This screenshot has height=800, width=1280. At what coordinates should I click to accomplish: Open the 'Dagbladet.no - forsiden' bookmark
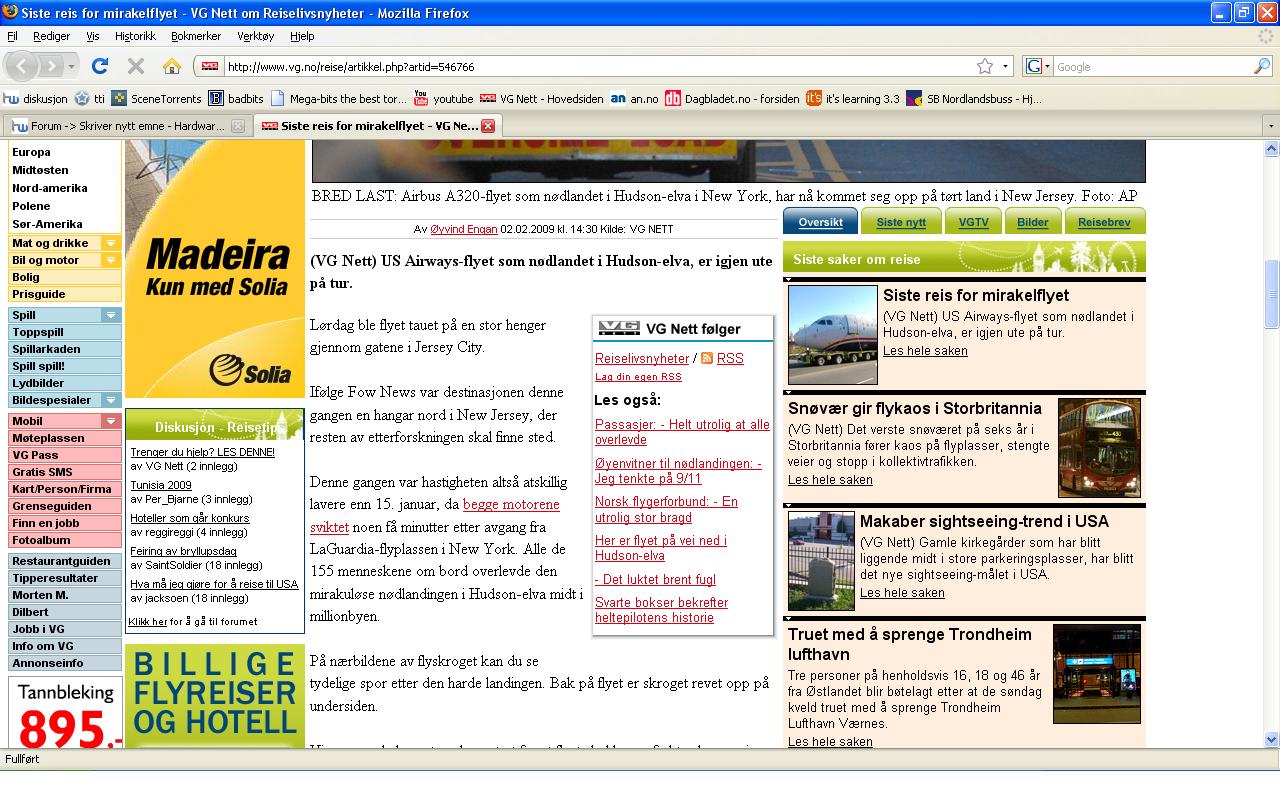pos(733,99)
